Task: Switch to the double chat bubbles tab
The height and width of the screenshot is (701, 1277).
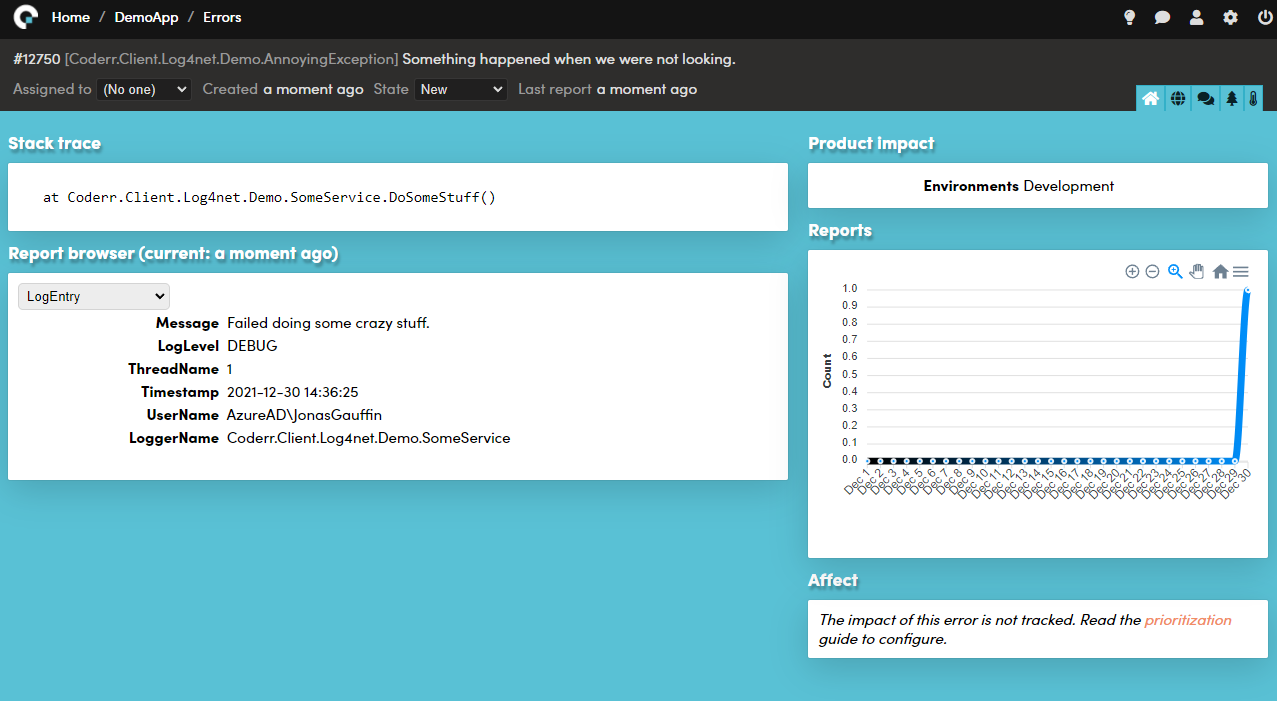Action: pos(1205,98)
